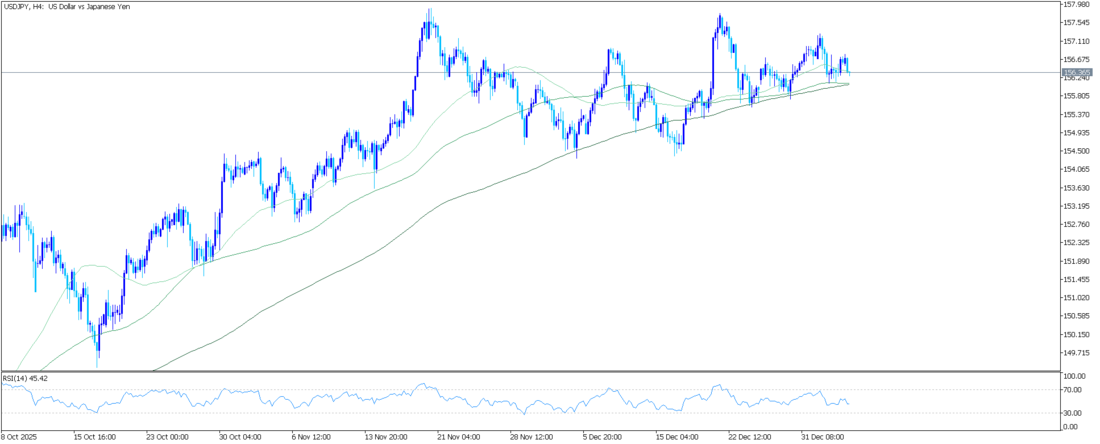1100x444 pixels.
Task: Click the separator between chart and RSI panel
Action: [530, 371]
